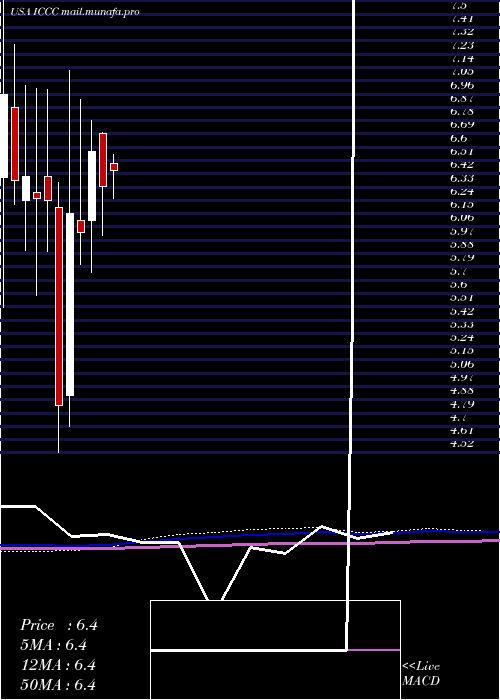The height and width of the screenshot is (700, 500).
Task: Click the 5.06 price axis label
Action: (x=462, y=364)
